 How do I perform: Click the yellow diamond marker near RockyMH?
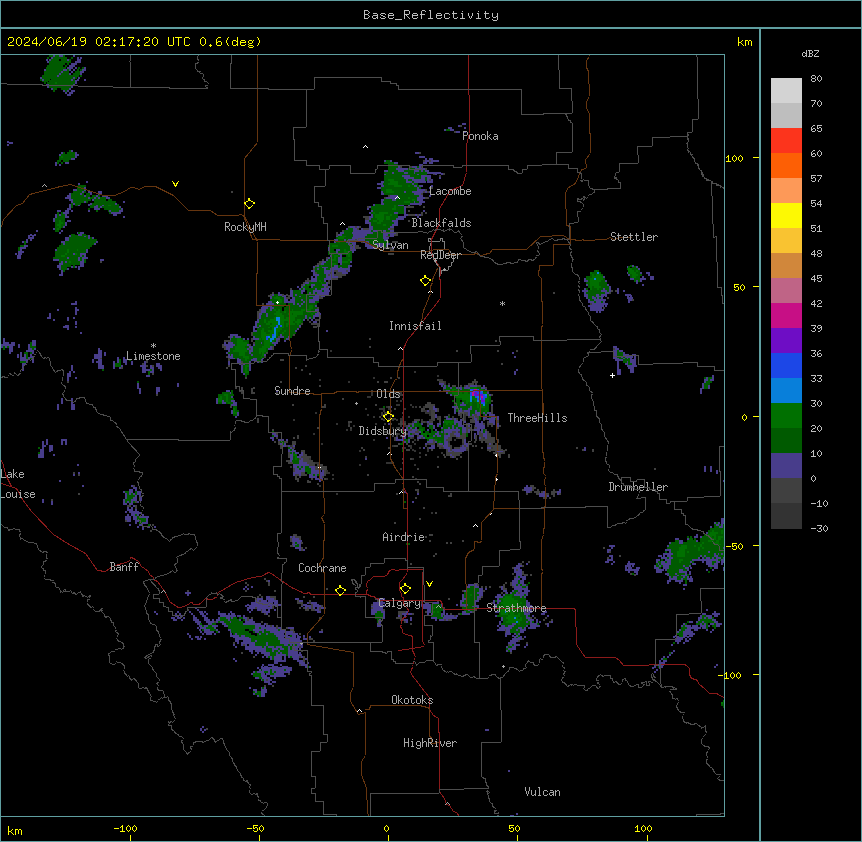[249, 204]
